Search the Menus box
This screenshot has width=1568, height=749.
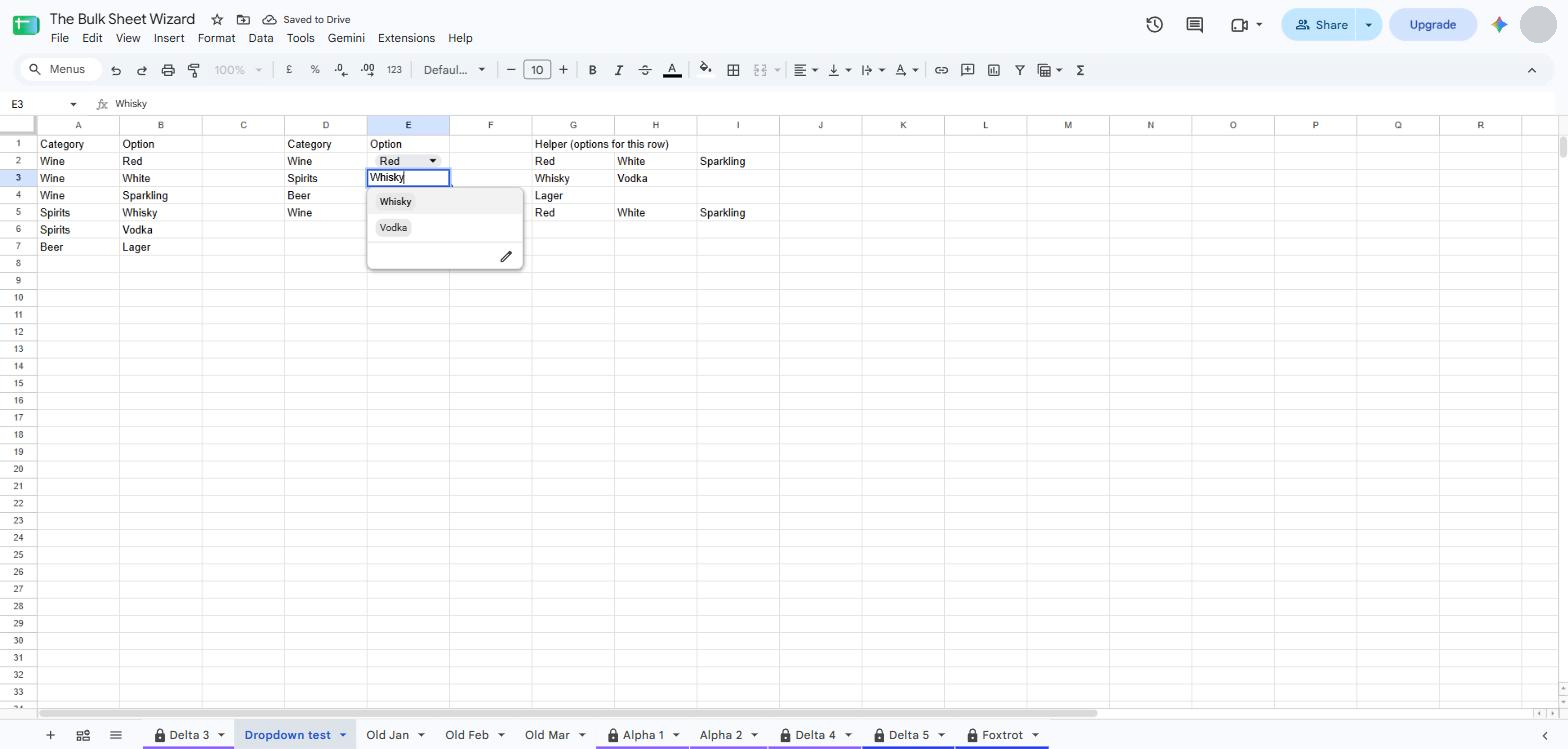(60, 70)
